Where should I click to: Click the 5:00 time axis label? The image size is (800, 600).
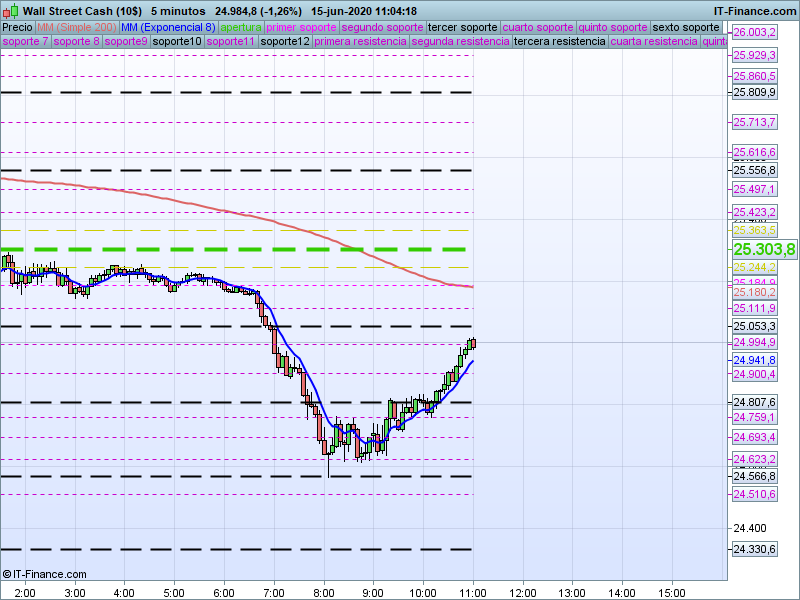174,593
